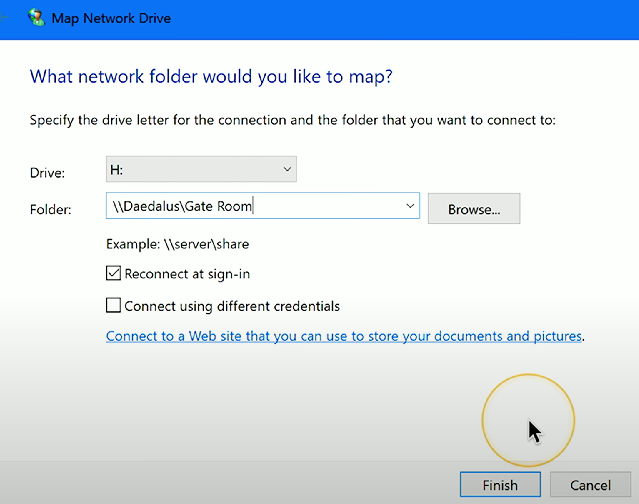639x504 pixels.
Task: Click the 'Connect using different credentials' label text
Action: pos(232,306)
